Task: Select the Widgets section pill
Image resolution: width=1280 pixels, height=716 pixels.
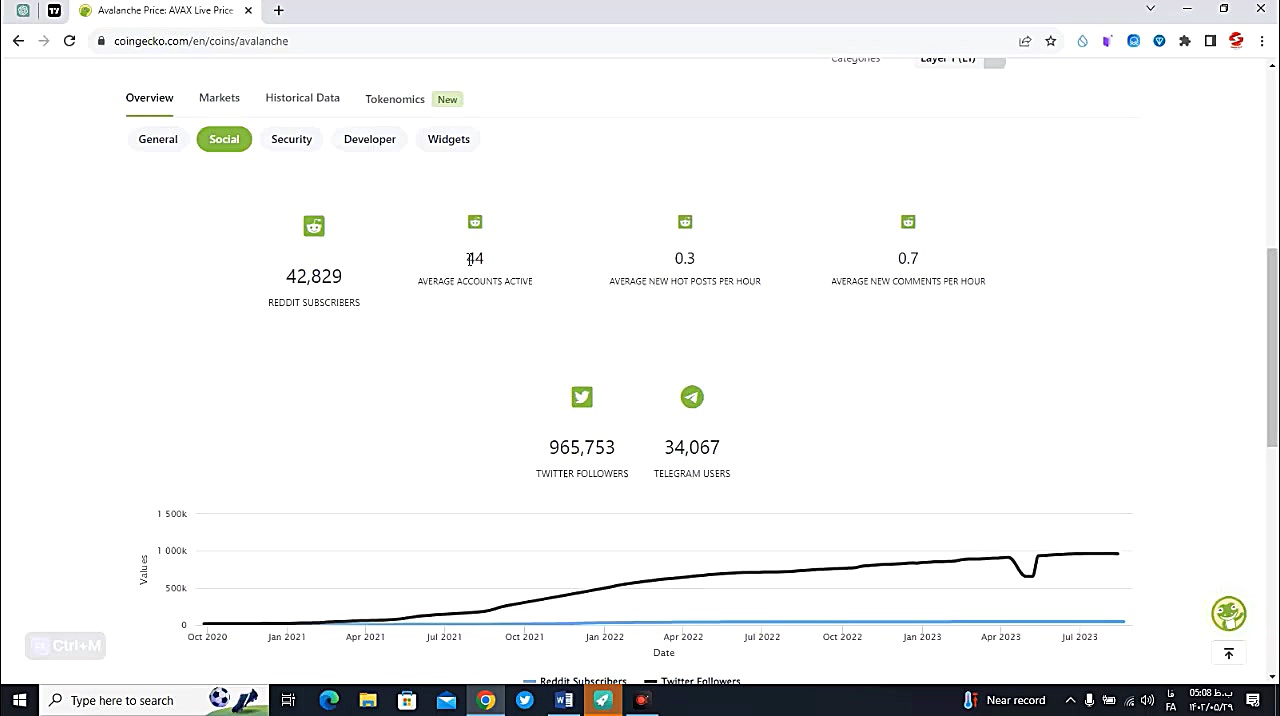Action: tap(449, 139)
